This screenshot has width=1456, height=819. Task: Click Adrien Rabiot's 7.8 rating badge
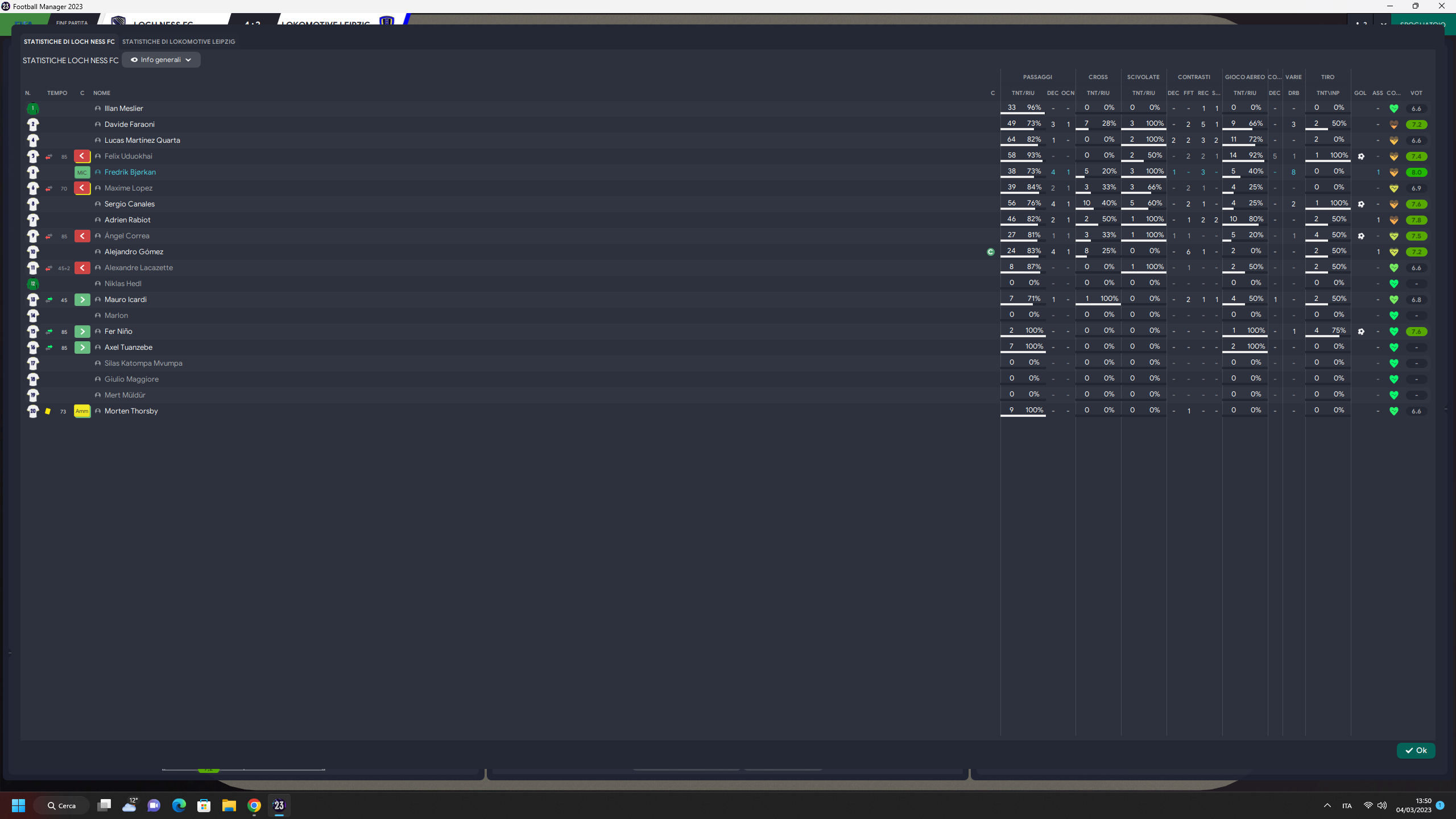1416,220
